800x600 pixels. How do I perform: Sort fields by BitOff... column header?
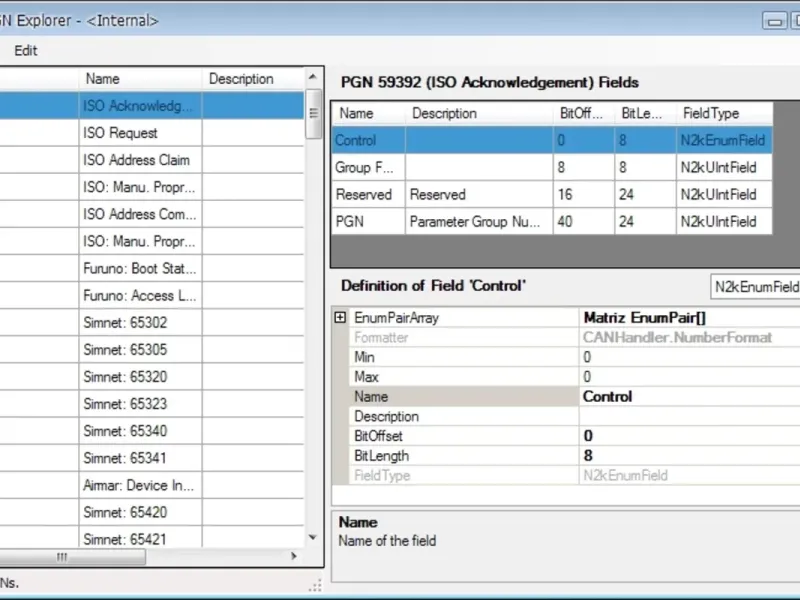click(584, 113)
